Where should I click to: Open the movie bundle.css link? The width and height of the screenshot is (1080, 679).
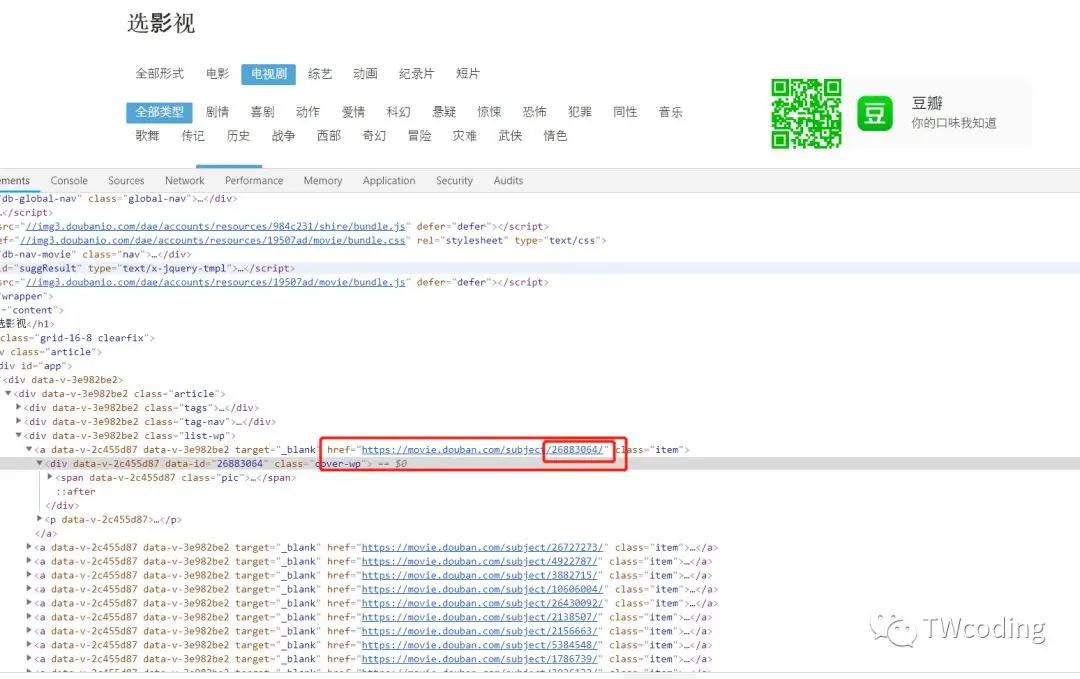pos(213,240)
